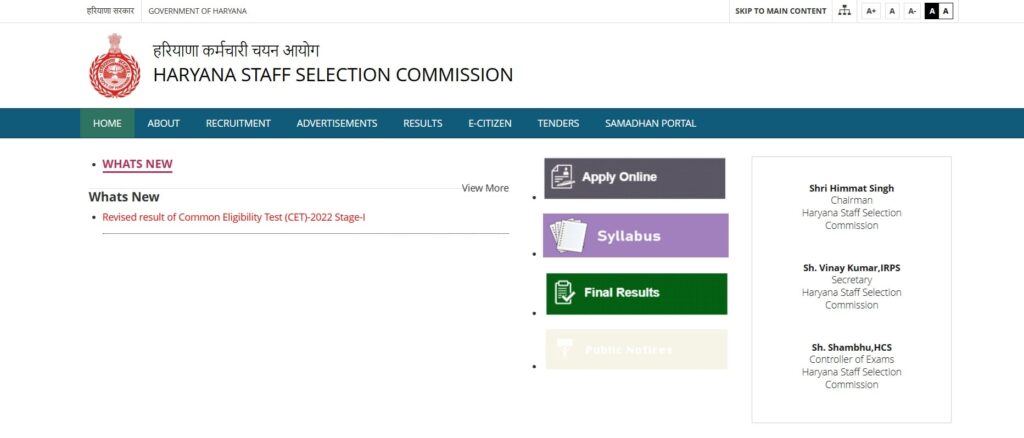Open the Syllabus banner with papers icon
Screen dimensions: 1024x438
pyautogui.click(x=635, y=236)
